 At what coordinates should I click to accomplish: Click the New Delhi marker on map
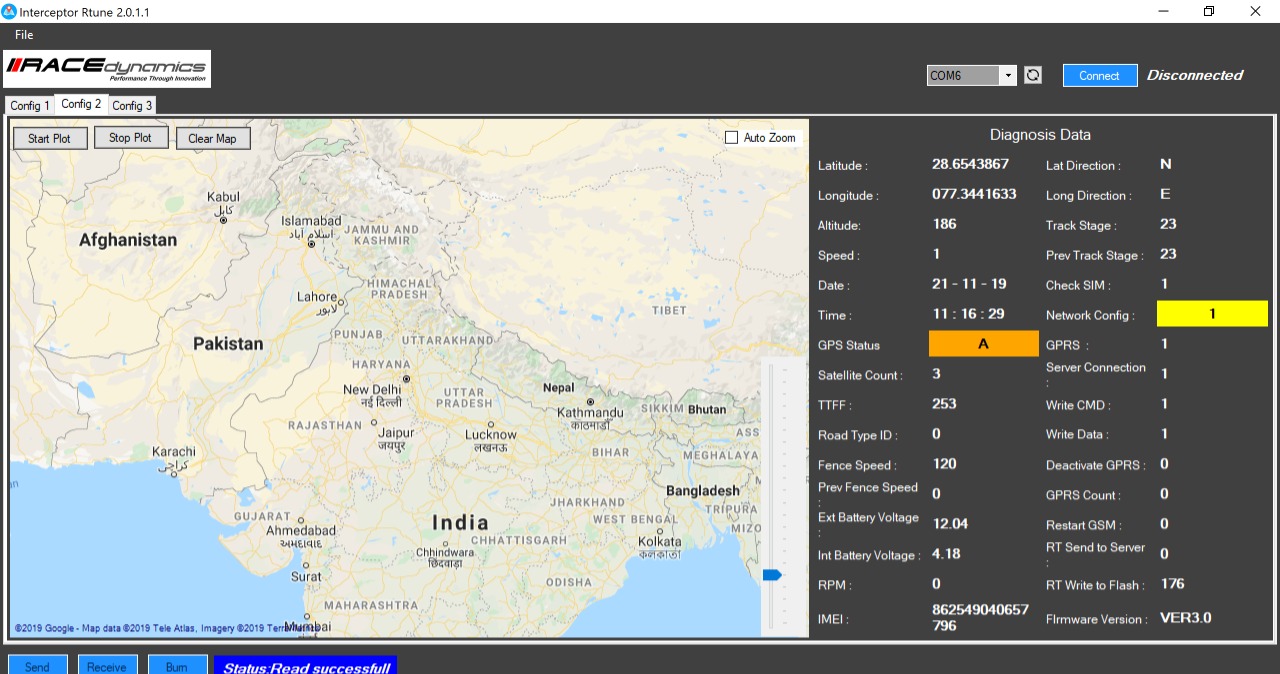click(406, 379)
